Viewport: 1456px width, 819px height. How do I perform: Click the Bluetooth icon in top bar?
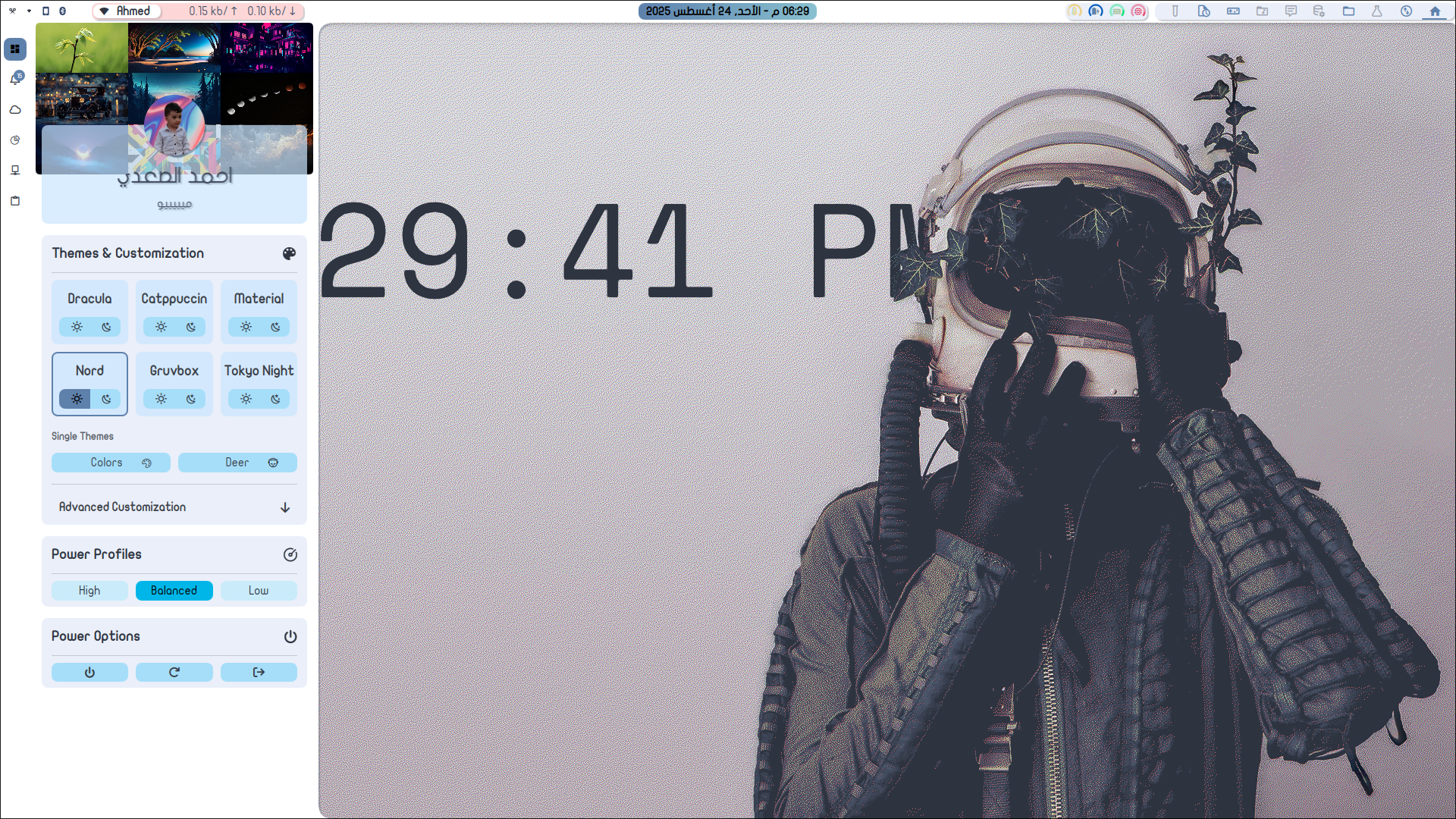click(62, 11)
